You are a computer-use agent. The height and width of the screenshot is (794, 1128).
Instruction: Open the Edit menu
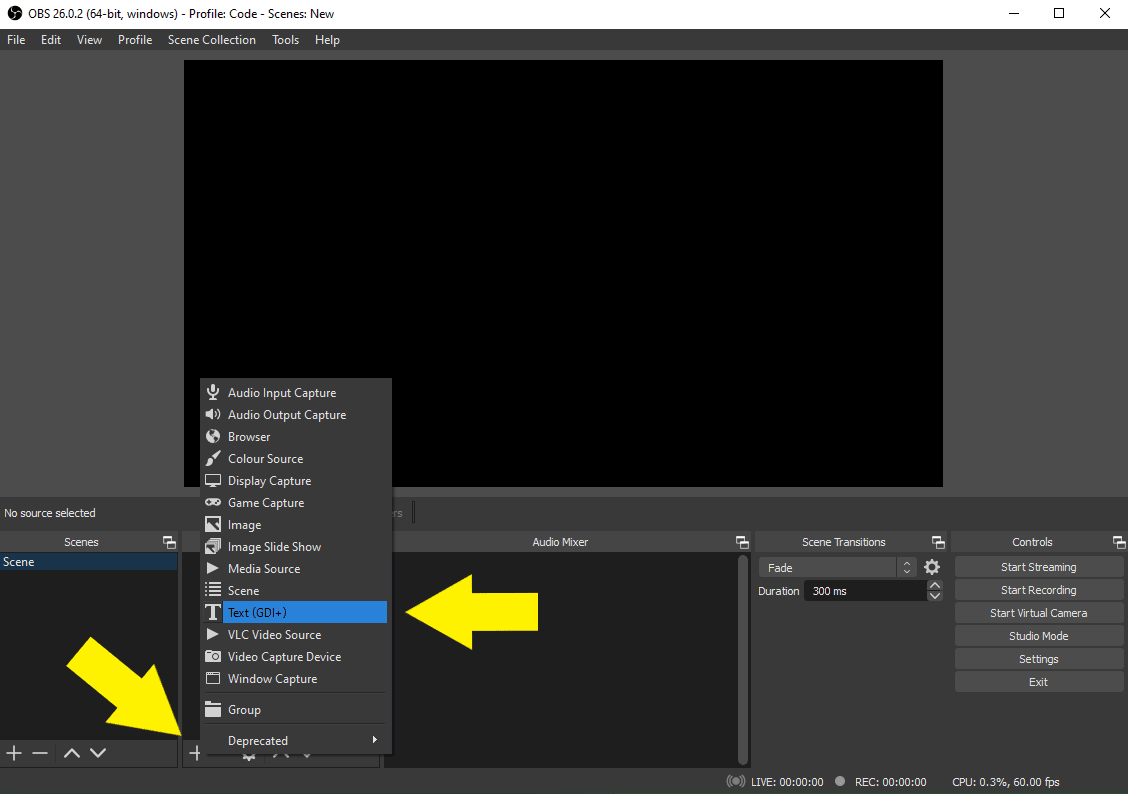(50, 40)
